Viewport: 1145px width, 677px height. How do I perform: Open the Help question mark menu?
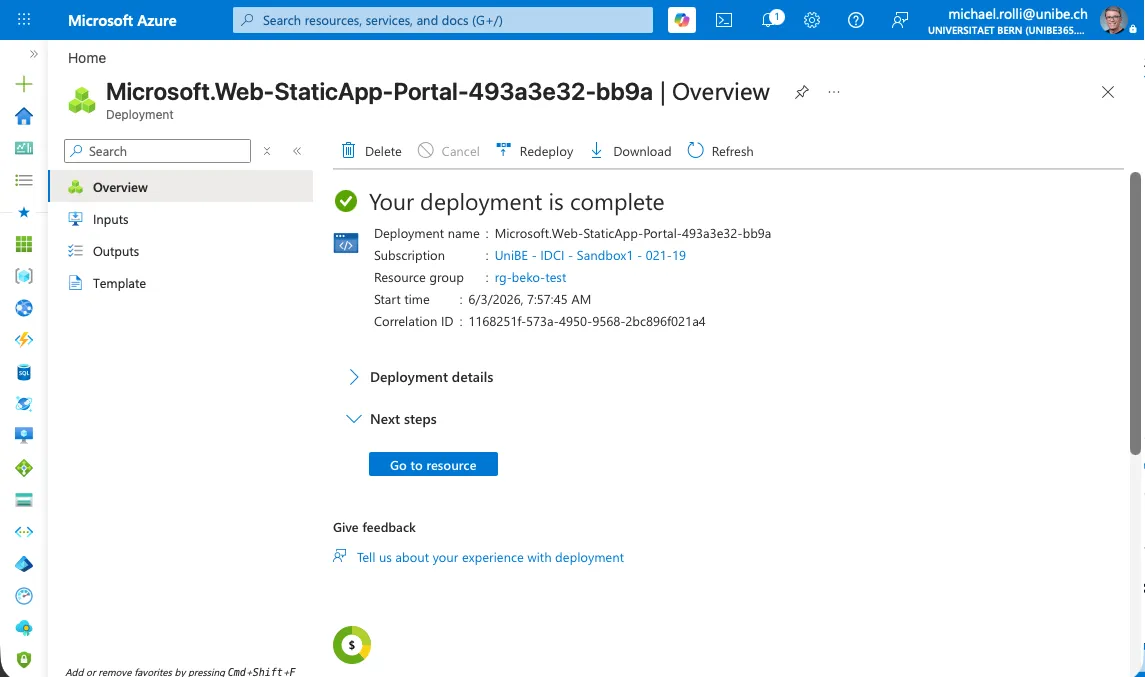point(856,20)
